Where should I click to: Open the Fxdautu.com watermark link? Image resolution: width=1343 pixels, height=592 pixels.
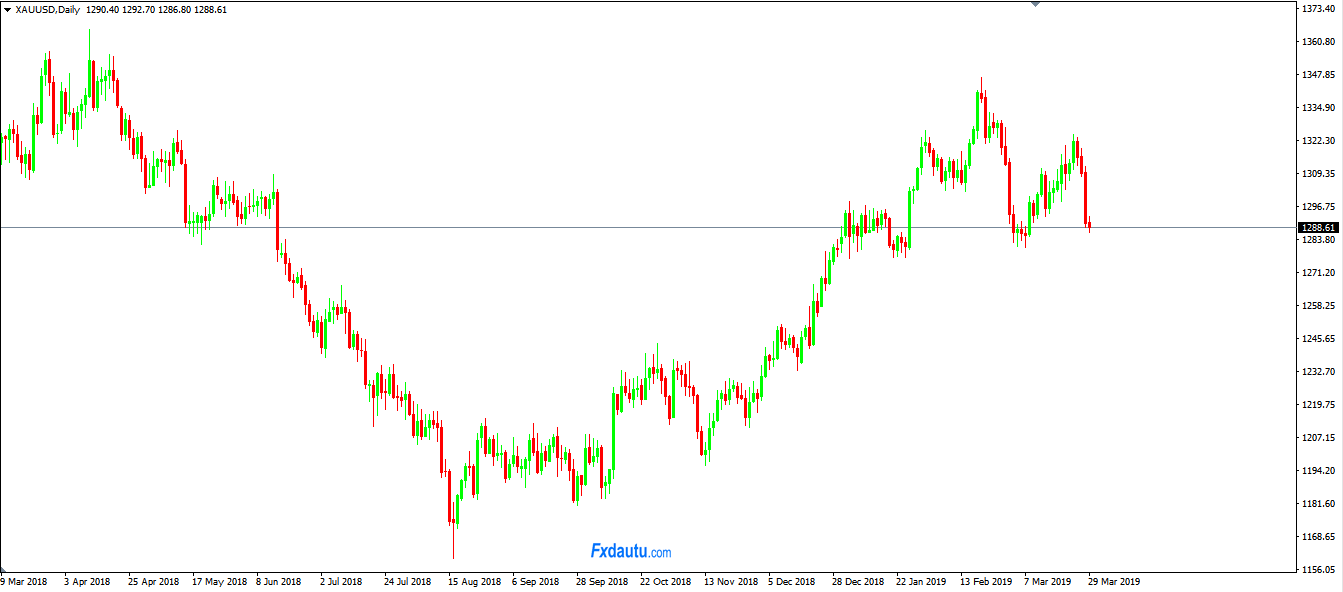click(x=631, y=551)
